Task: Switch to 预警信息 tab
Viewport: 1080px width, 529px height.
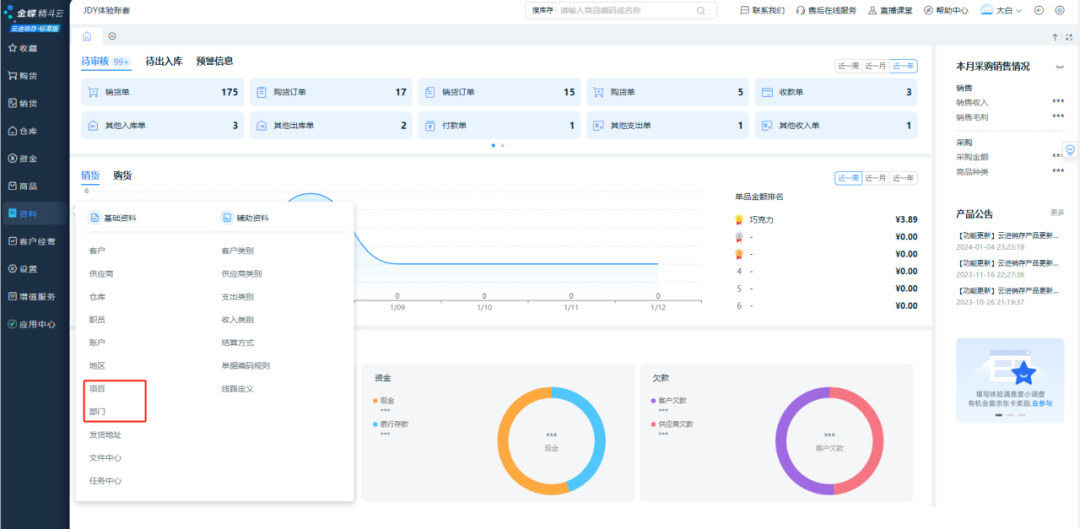Action: pyautogui.click(x=214, y=61)
